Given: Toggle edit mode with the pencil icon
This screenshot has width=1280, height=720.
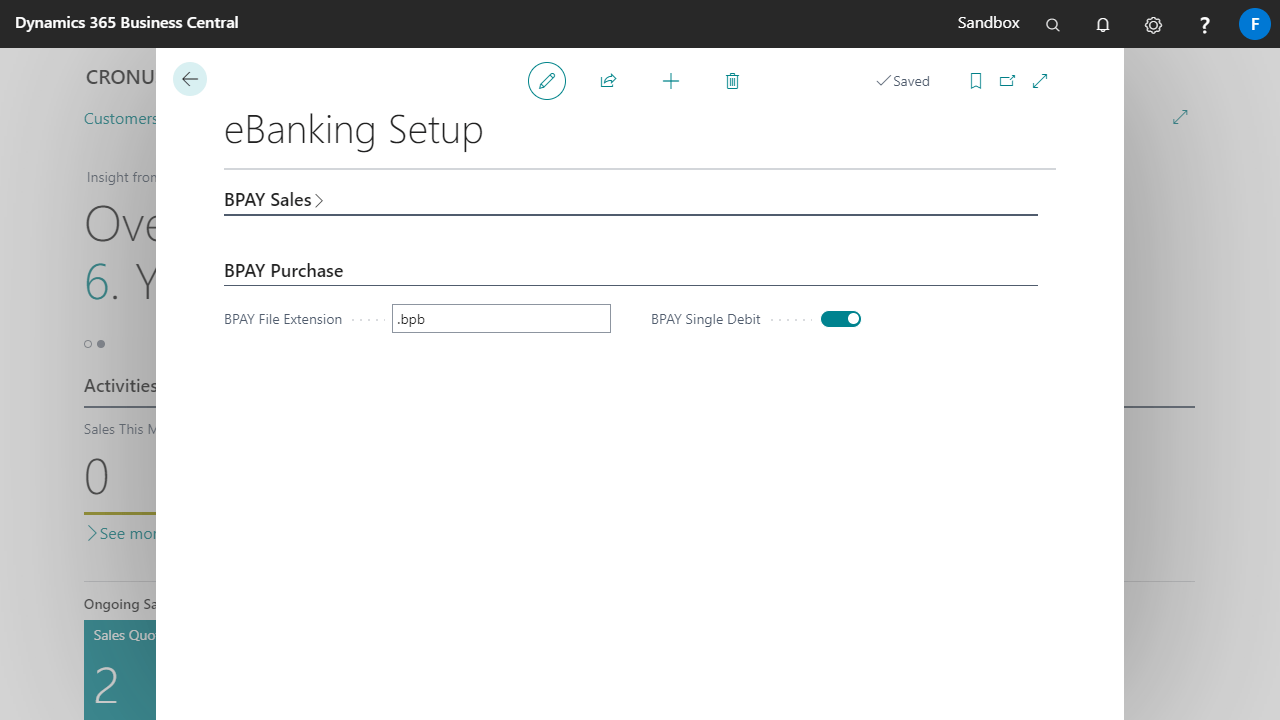Looking at the screenshot, I should (547, 81).
